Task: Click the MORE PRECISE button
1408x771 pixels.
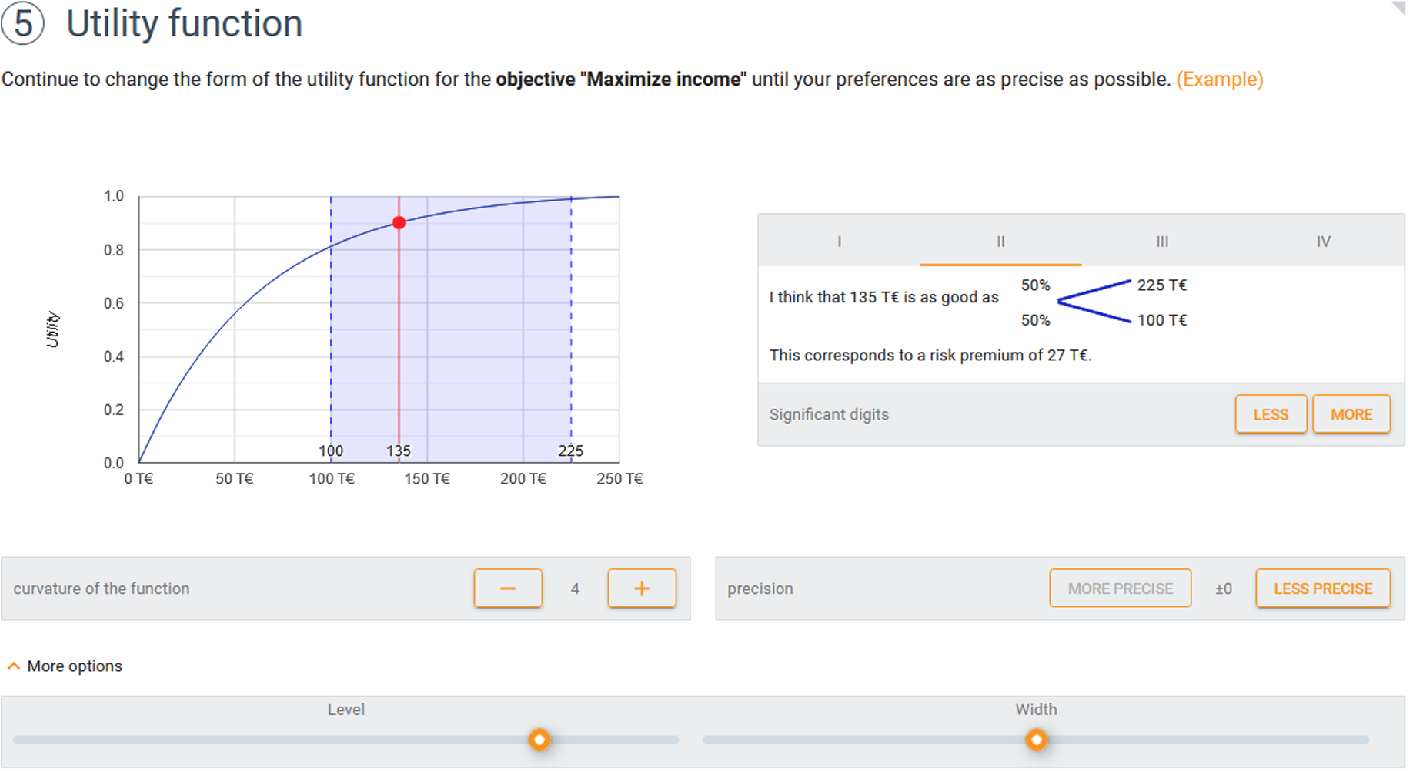Action: [x=1120, y=588]
